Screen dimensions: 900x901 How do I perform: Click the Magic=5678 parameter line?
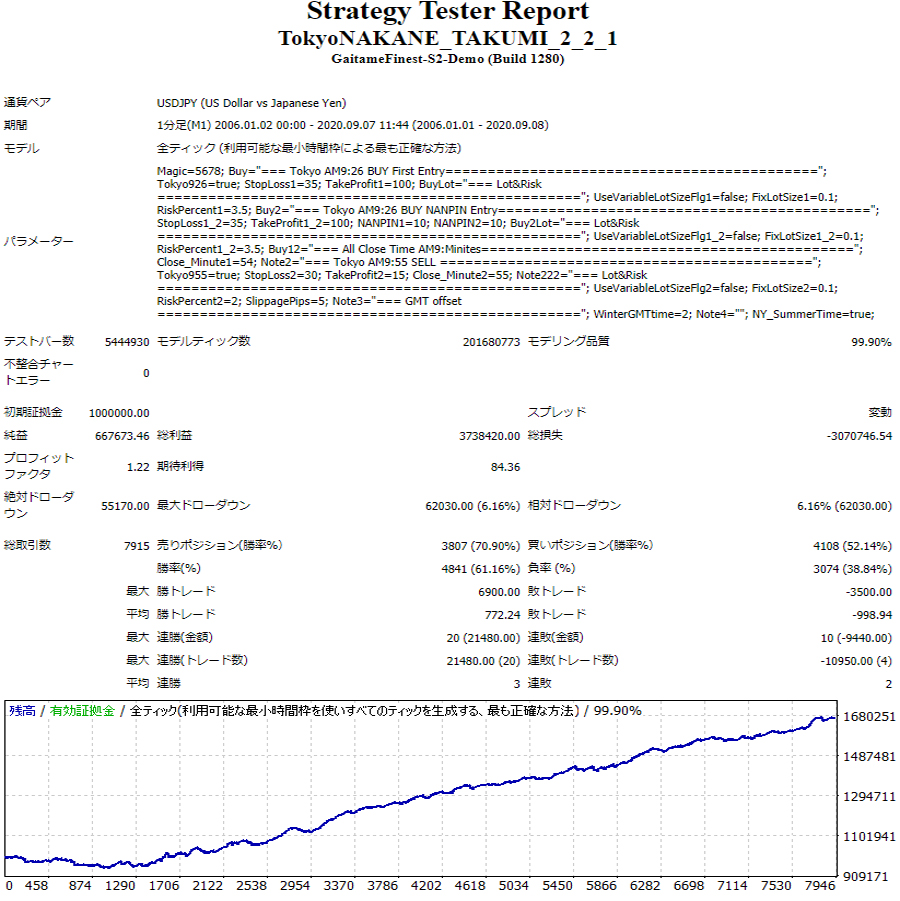(x=491, y=171)
